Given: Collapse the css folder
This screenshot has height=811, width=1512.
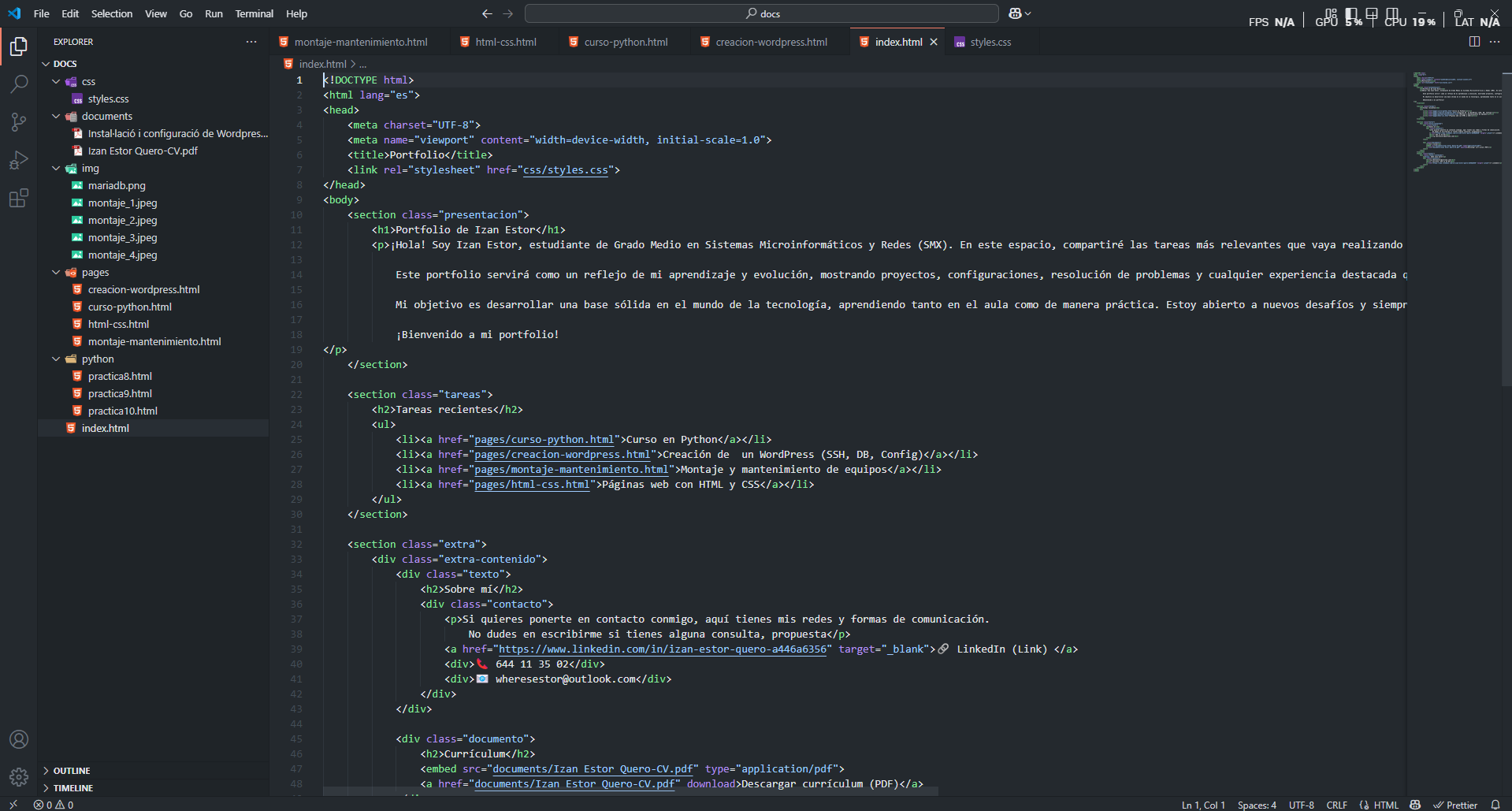Looking at the screenshot, I should 56,81.
